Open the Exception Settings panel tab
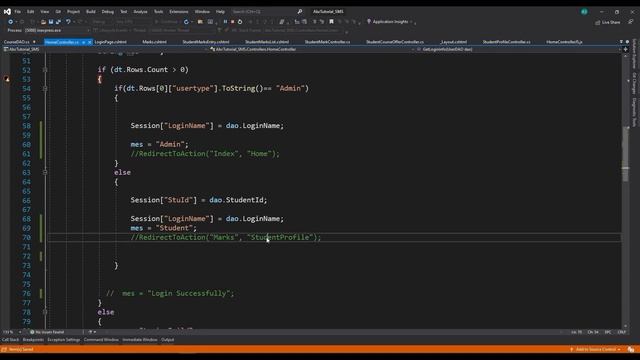The height and width of the screenshot is (360, 640). [x=64, y=340]
